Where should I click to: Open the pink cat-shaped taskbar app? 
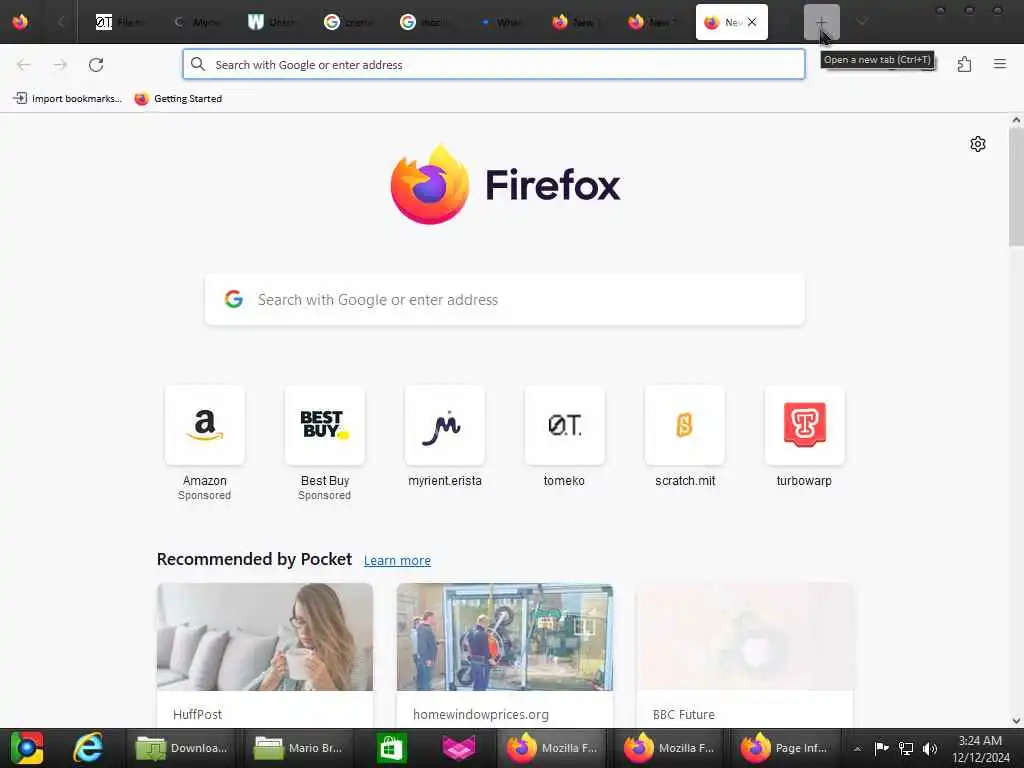458,748
